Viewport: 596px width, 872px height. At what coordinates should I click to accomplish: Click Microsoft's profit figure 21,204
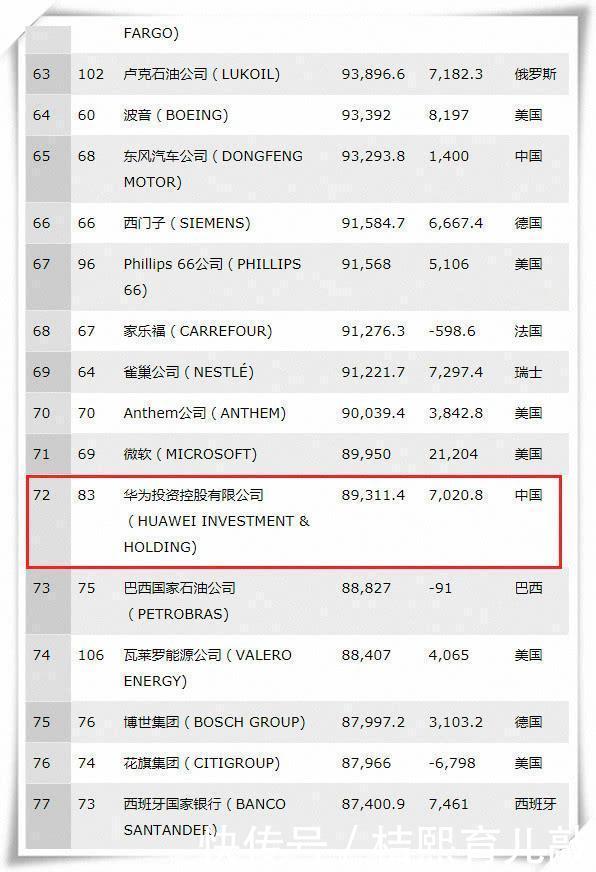[x=453, y=454]
